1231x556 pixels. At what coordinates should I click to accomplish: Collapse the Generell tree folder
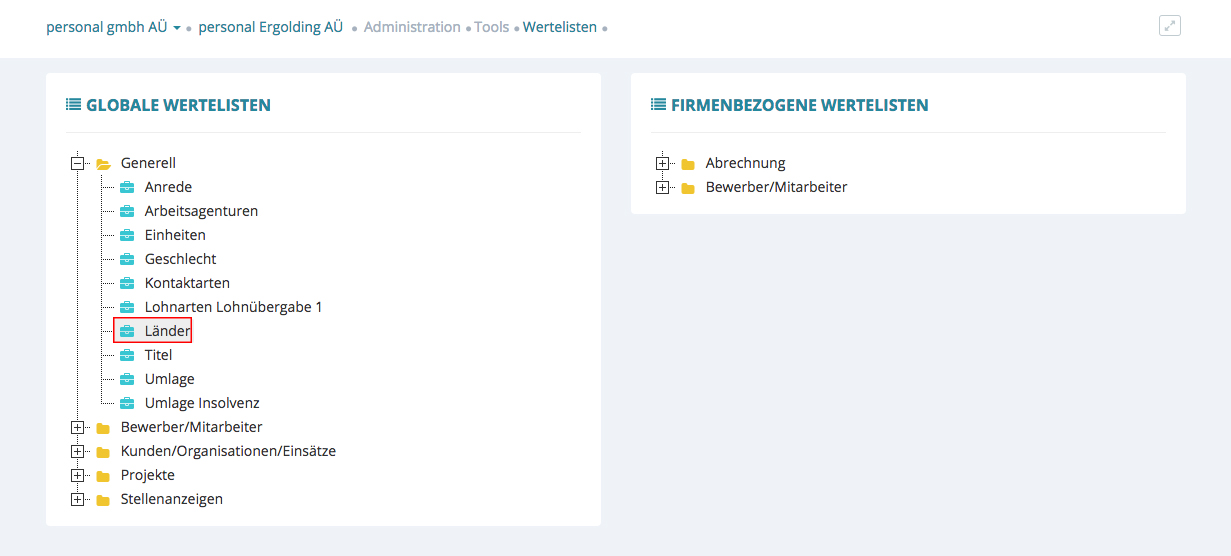click(77, 163)
